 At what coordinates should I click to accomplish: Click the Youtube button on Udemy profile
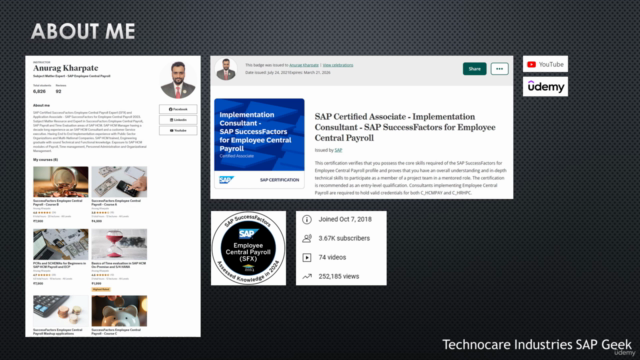178,131
